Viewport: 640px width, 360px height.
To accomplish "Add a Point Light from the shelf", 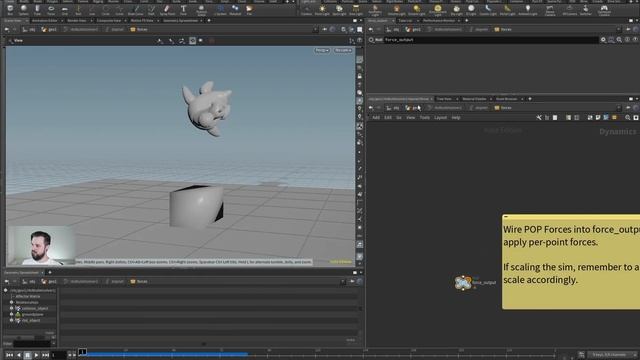I will click(322, 10).
